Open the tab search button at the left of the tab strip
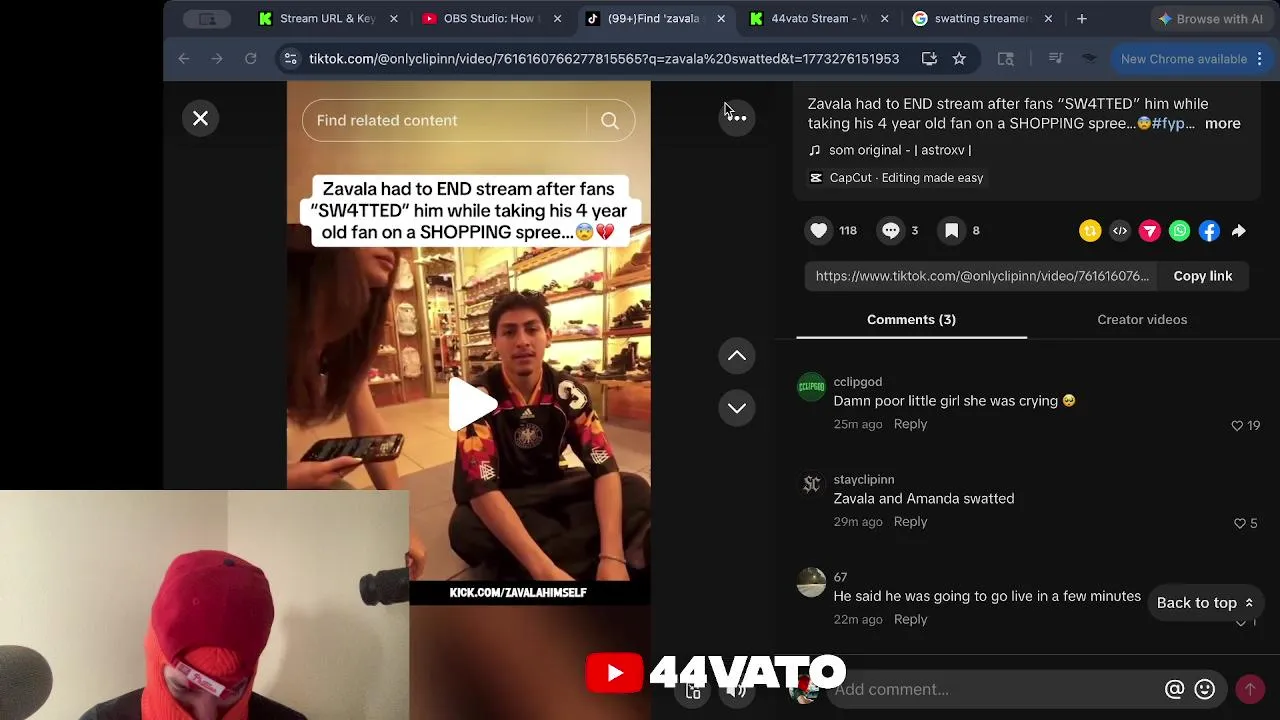This screenshot has width=1280, height=720. pos(207,18)
